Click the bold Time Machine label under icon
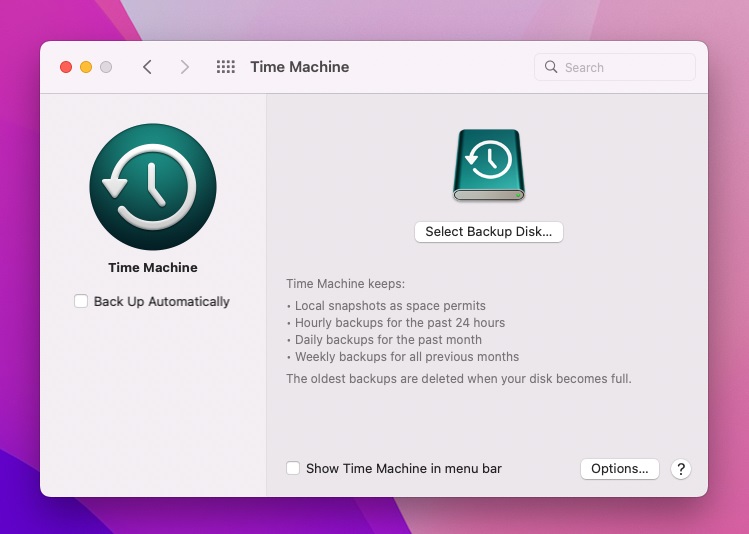The height and width of the screenshot is (534, 749). [x=153, y=267]
